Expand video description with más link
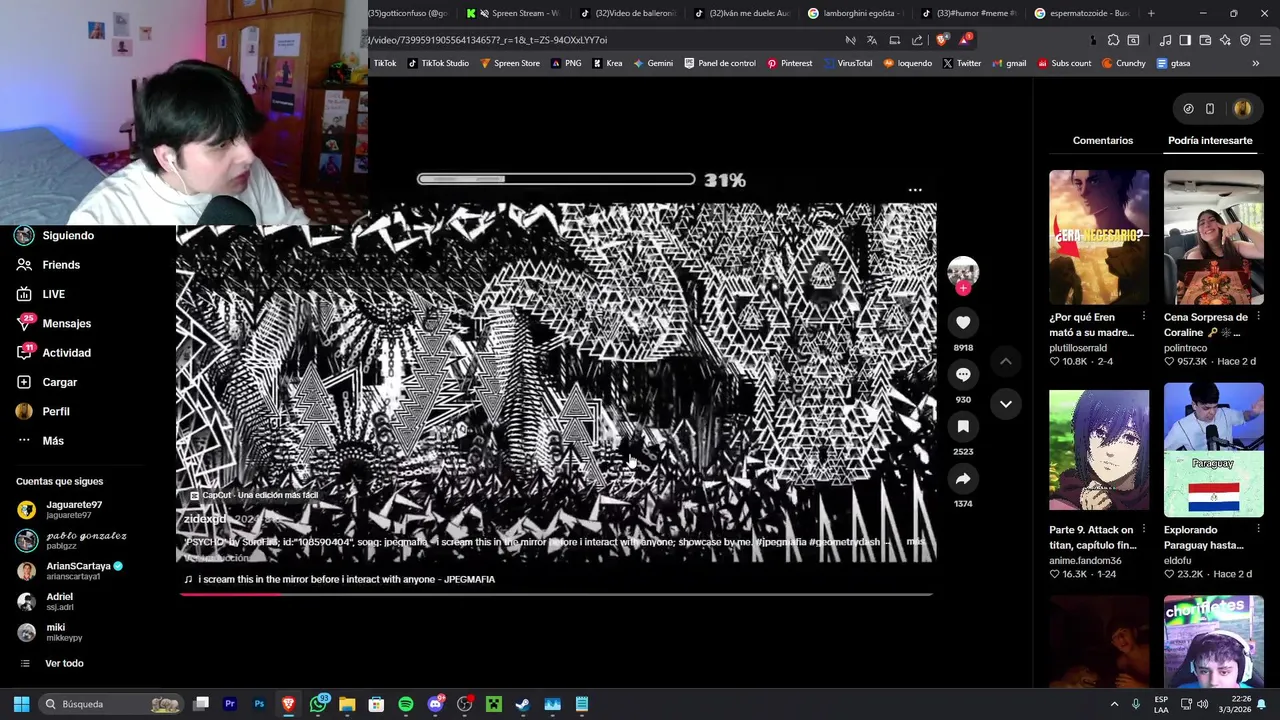1280x720 pixels. tap(915, 542)
